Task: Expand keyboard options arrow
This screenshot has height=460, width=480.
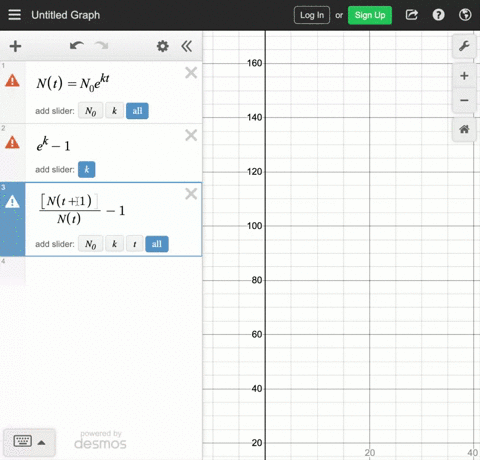Action: [42, 443]
